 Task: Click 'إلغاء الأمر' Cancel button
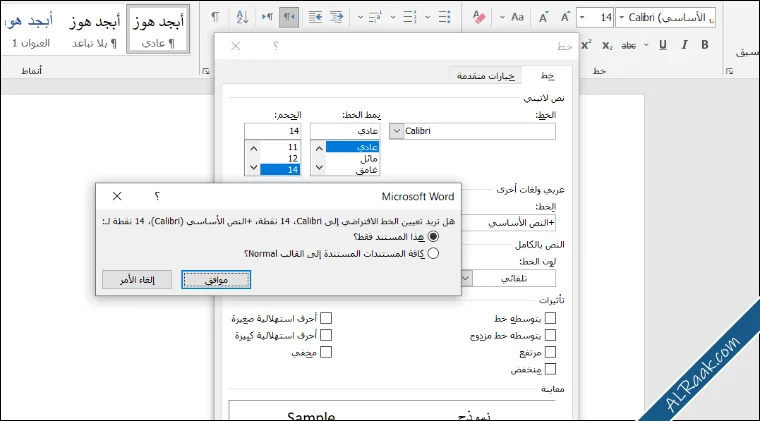pos(137,280)
